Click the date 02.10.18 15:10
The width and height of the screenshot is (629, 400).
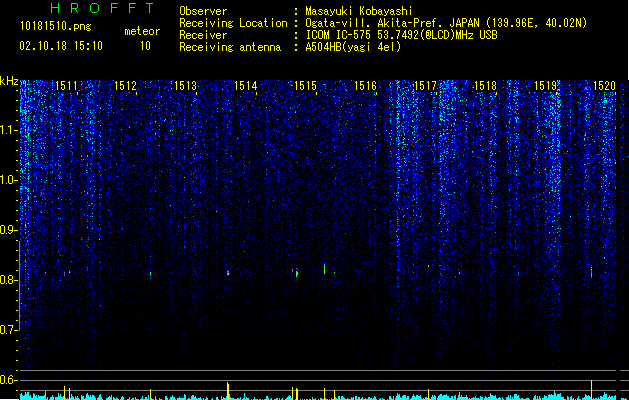pyautogui.click(x=61, y=46)
